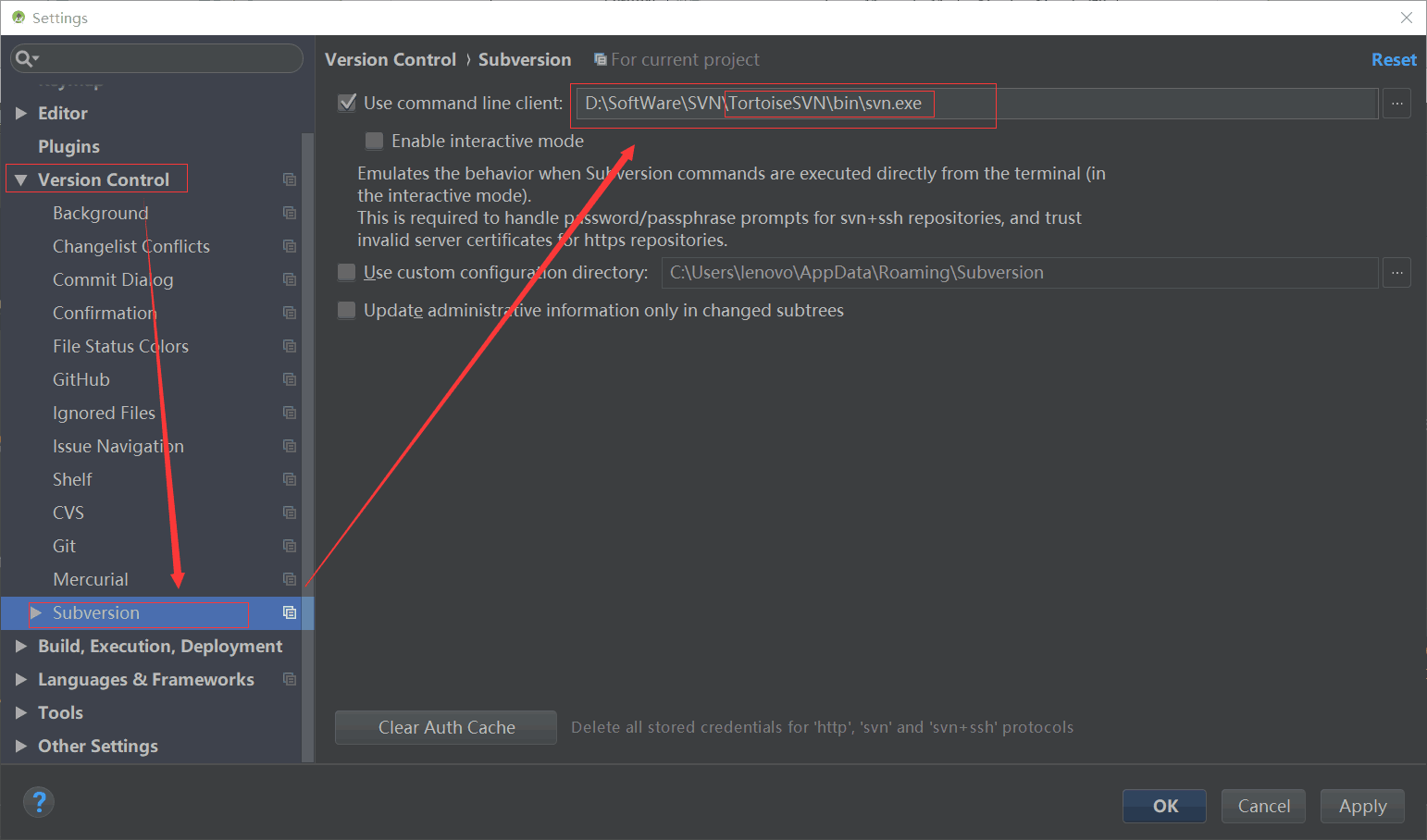Click the project icon next to Ignored Files
The image size is (1427, 840).
[290, 413]
